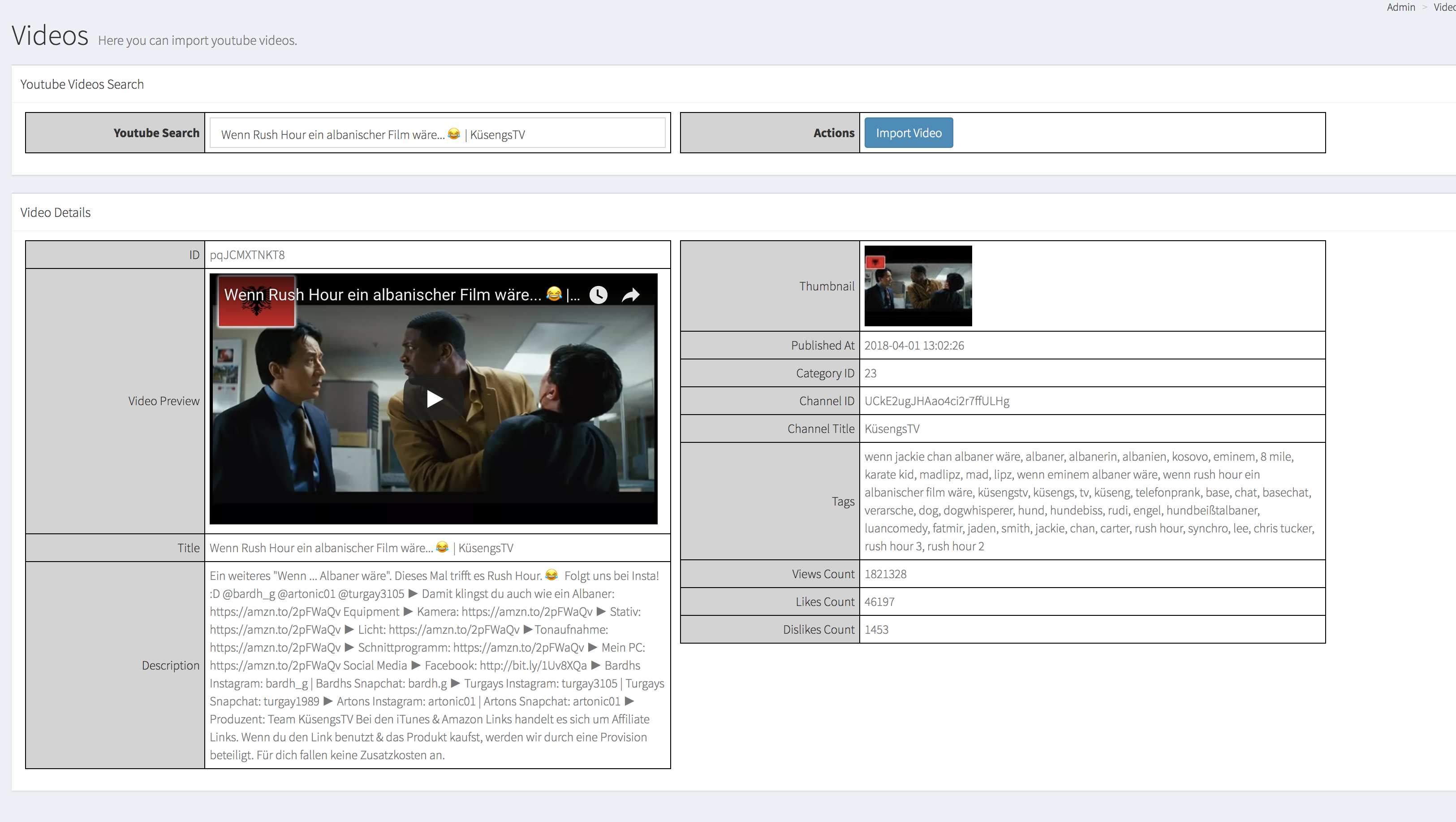Click the Watch Later clock icon

point(599,294)
